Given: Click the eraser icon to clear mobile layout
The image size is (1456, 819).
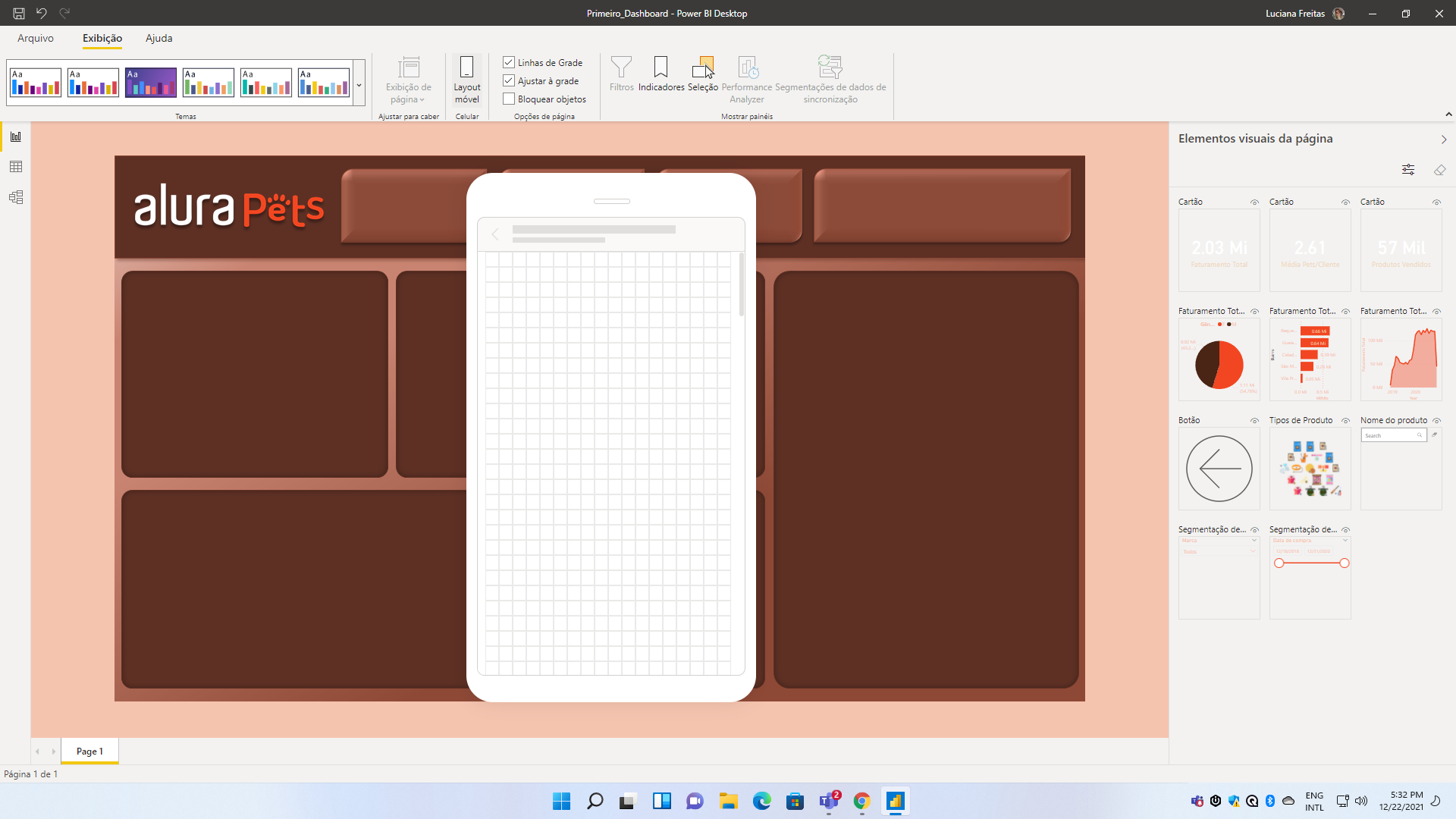Looking at the screenshot, I should tap(1439, 170).
